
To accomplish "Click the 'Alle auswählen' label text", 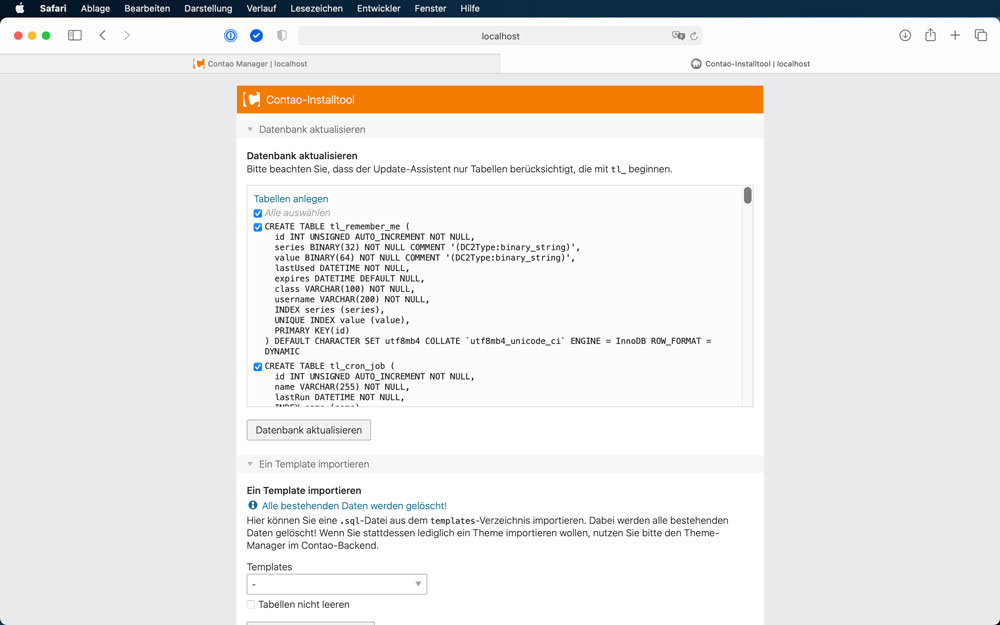I will pos(297,213).
